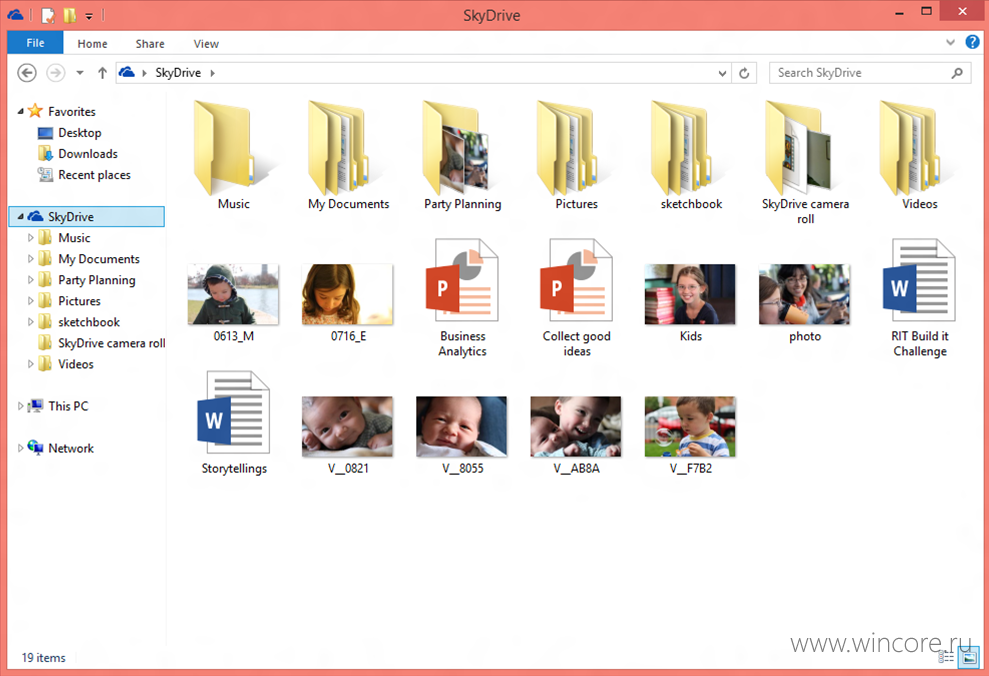
Task: Select Downloads in Favorites
Action: pyautogui.click(x=88, y=154)
